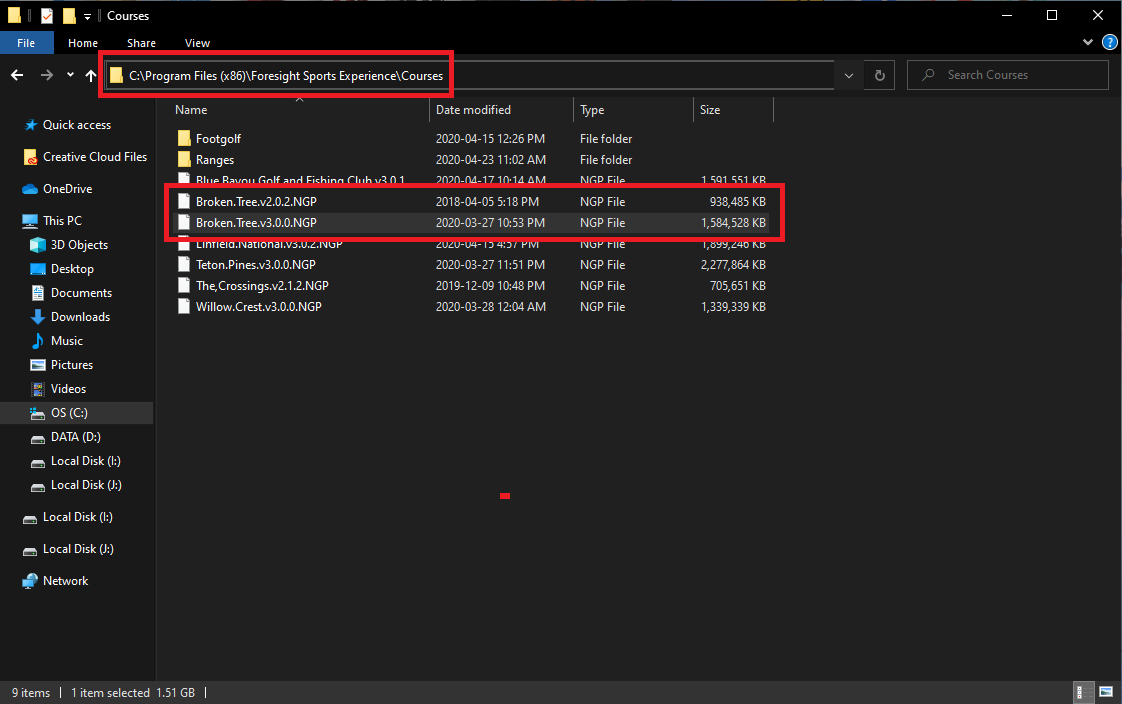Open Pictures folder in sidebar
This screenshot has height=704, width=1122.
click(72, 365)
